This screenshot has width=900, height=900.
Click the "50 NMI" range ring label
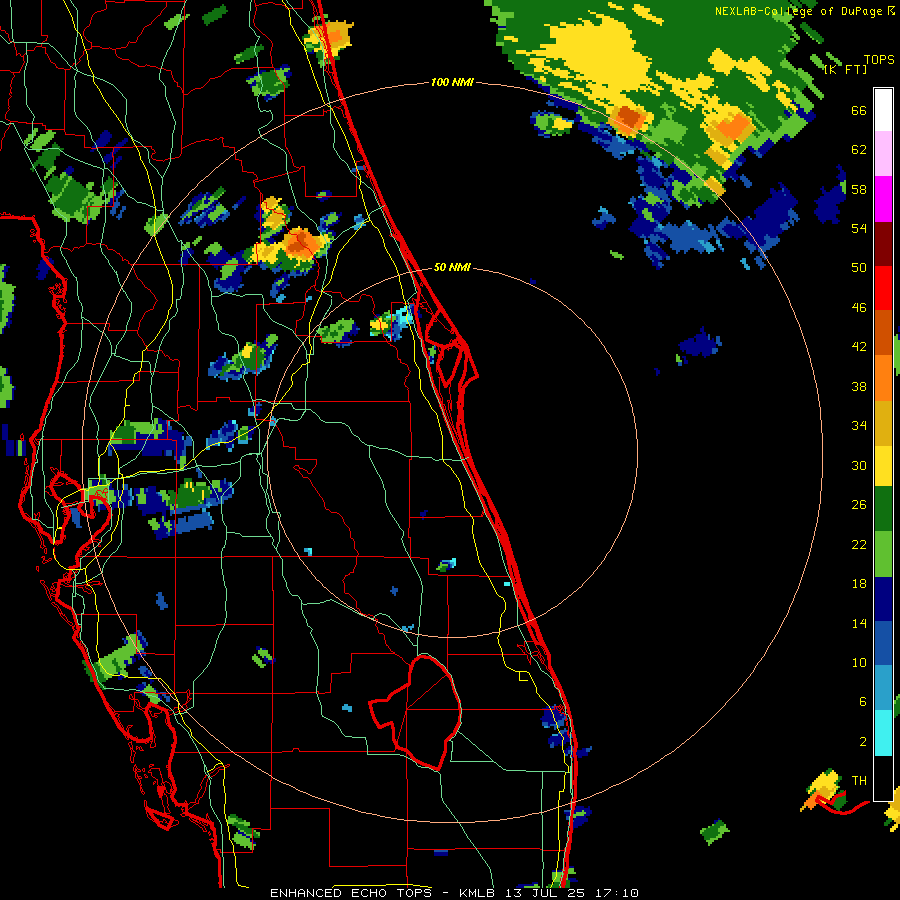tap(452, 267)
